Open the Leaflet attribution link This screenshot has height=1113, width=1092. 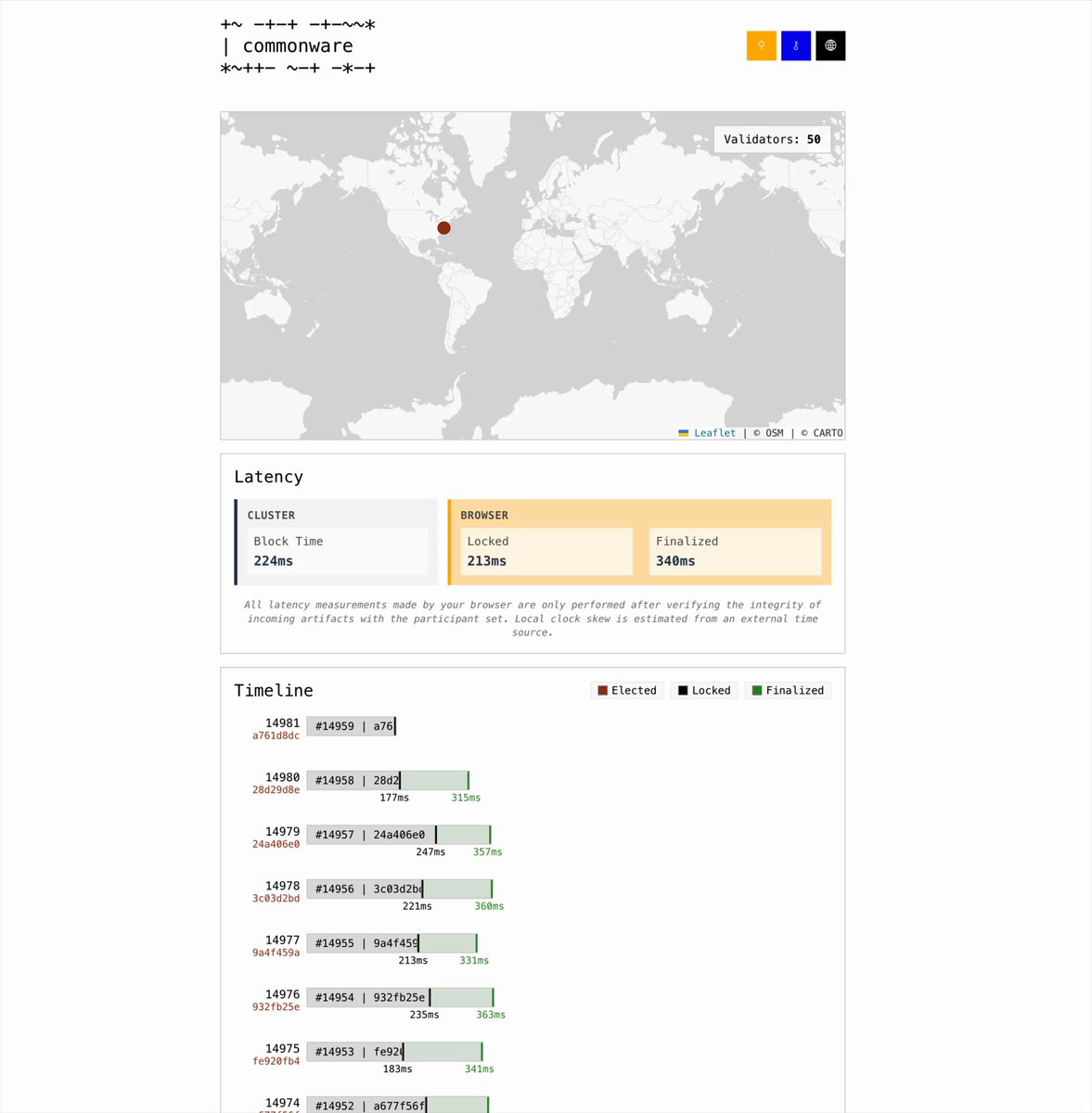pos(714,433)
